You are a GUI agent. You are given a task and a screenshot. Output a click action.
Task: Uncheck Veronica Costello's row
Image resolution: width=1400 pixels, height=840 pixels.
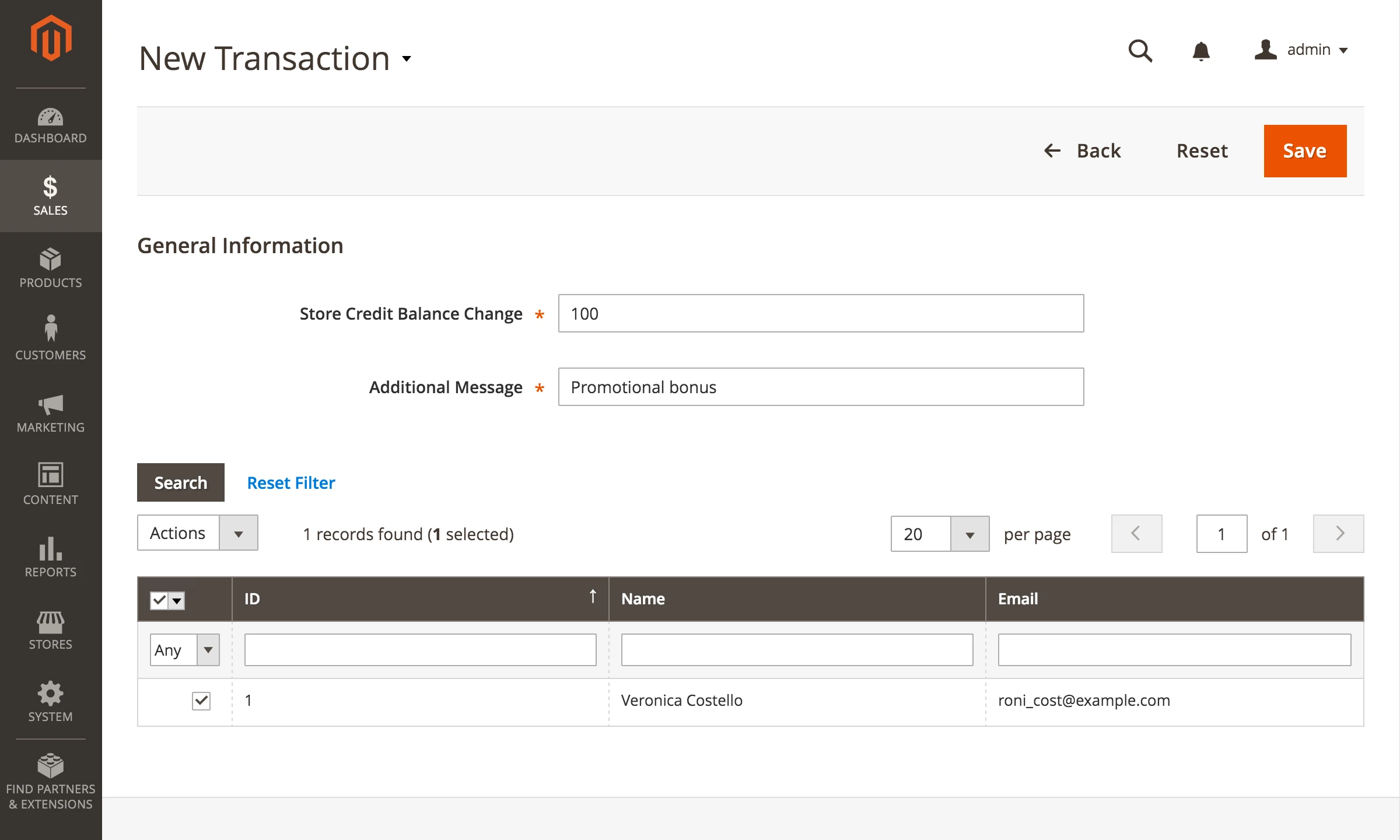(x=201, y=701)
